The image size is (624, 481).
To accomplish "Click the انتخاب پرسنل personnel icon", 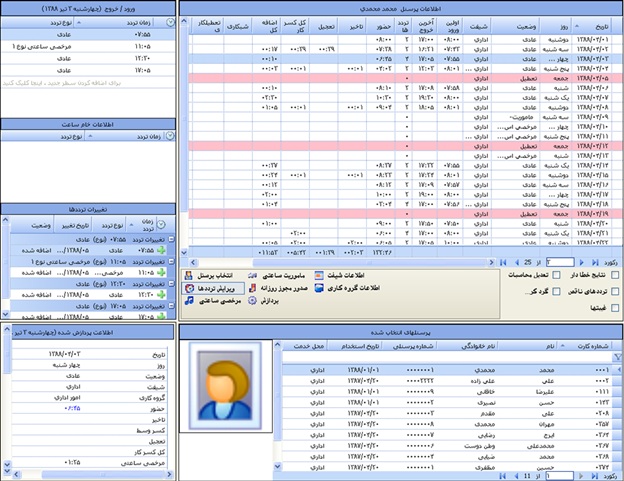I will pos(189,275).
